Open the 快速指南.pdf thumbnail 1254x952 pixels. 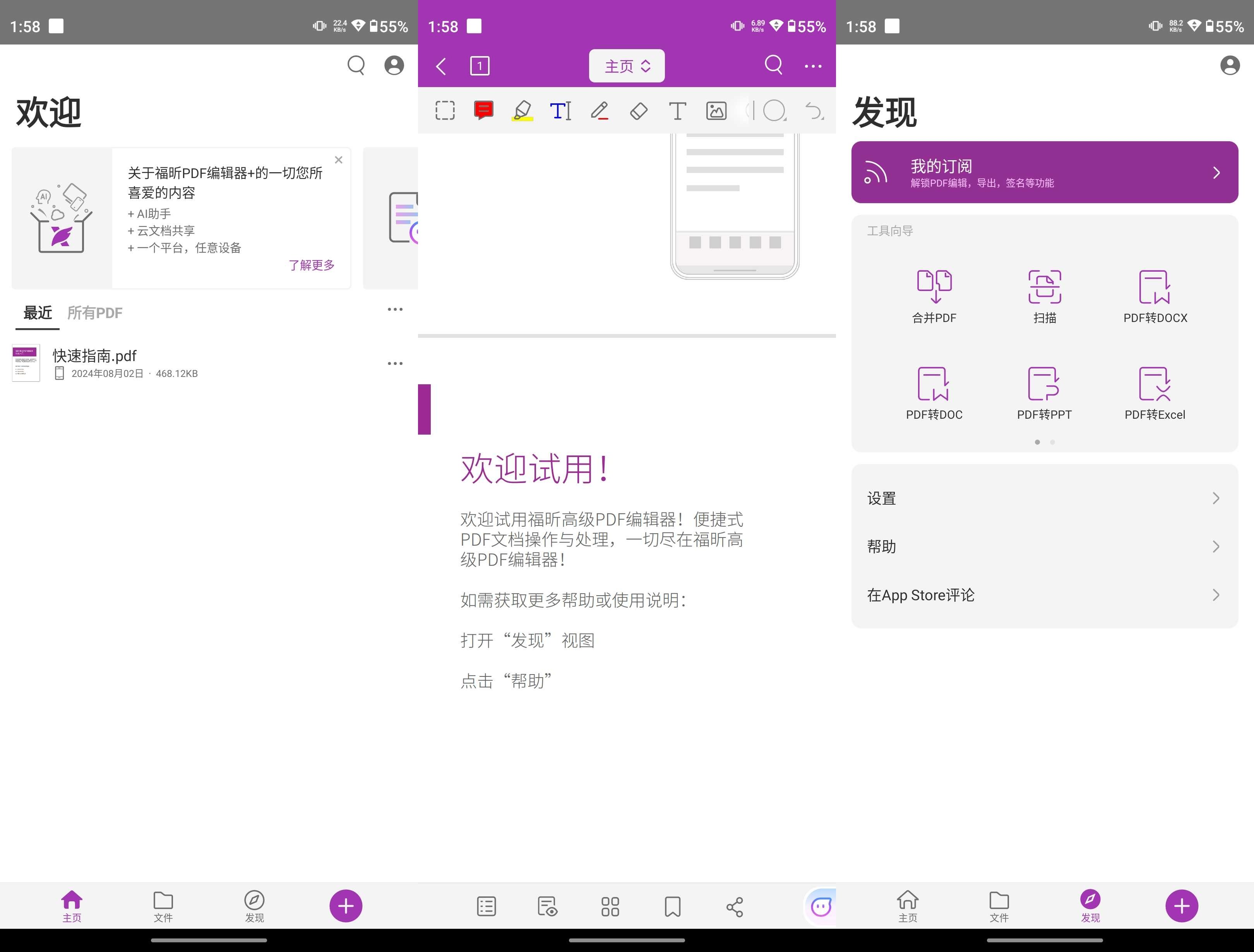[x=26, y=363]
